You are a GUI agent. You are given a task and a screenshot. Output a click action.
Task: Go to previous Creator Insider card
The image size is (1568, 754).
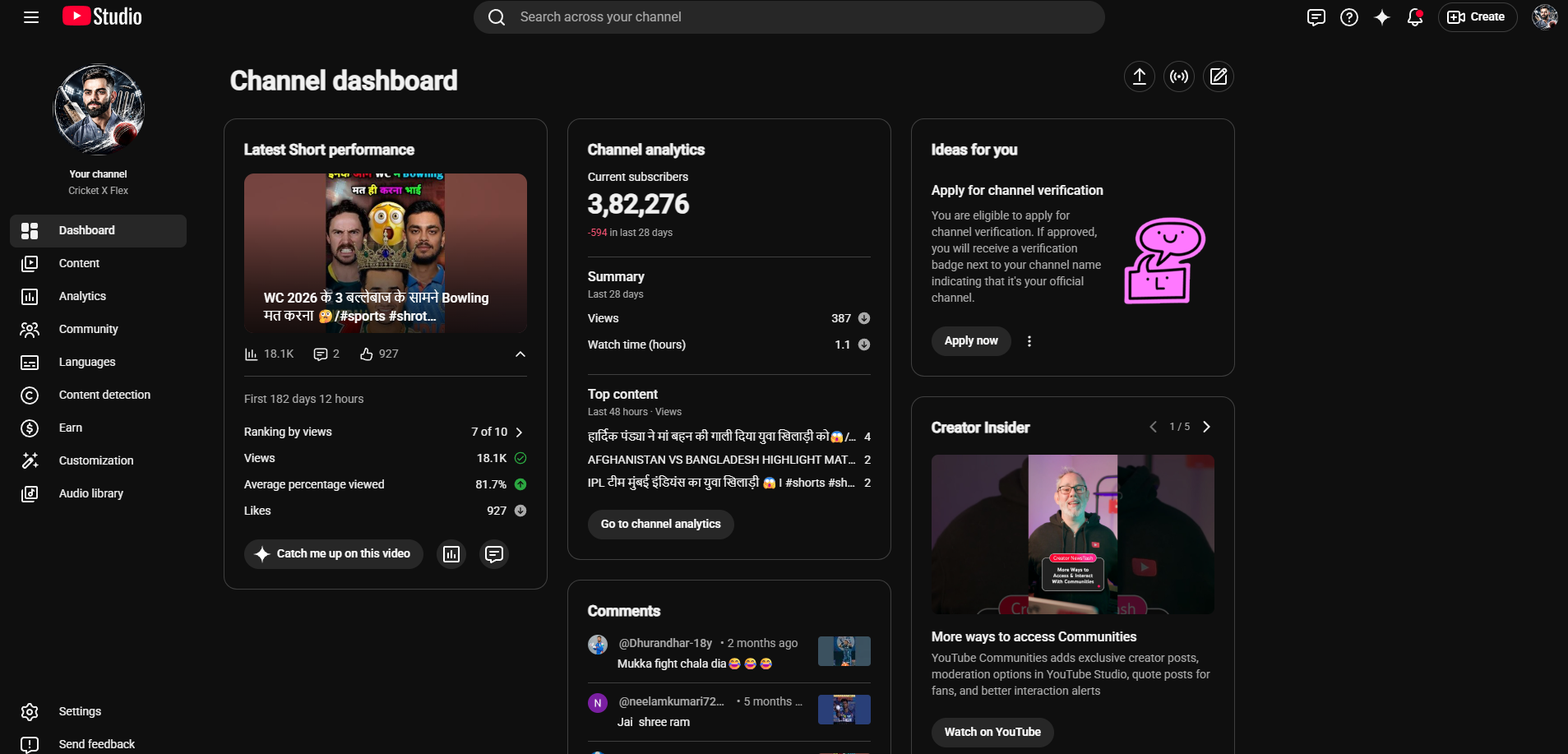(1153, 427)
